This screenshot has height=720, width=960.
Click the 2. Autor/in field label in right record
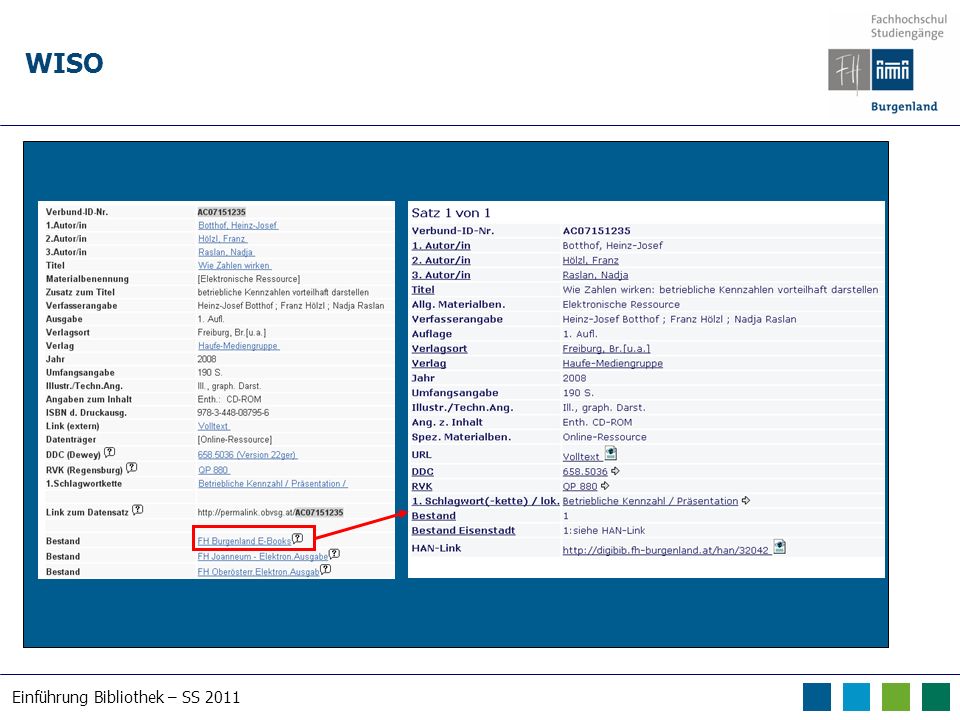click(441, 260)
